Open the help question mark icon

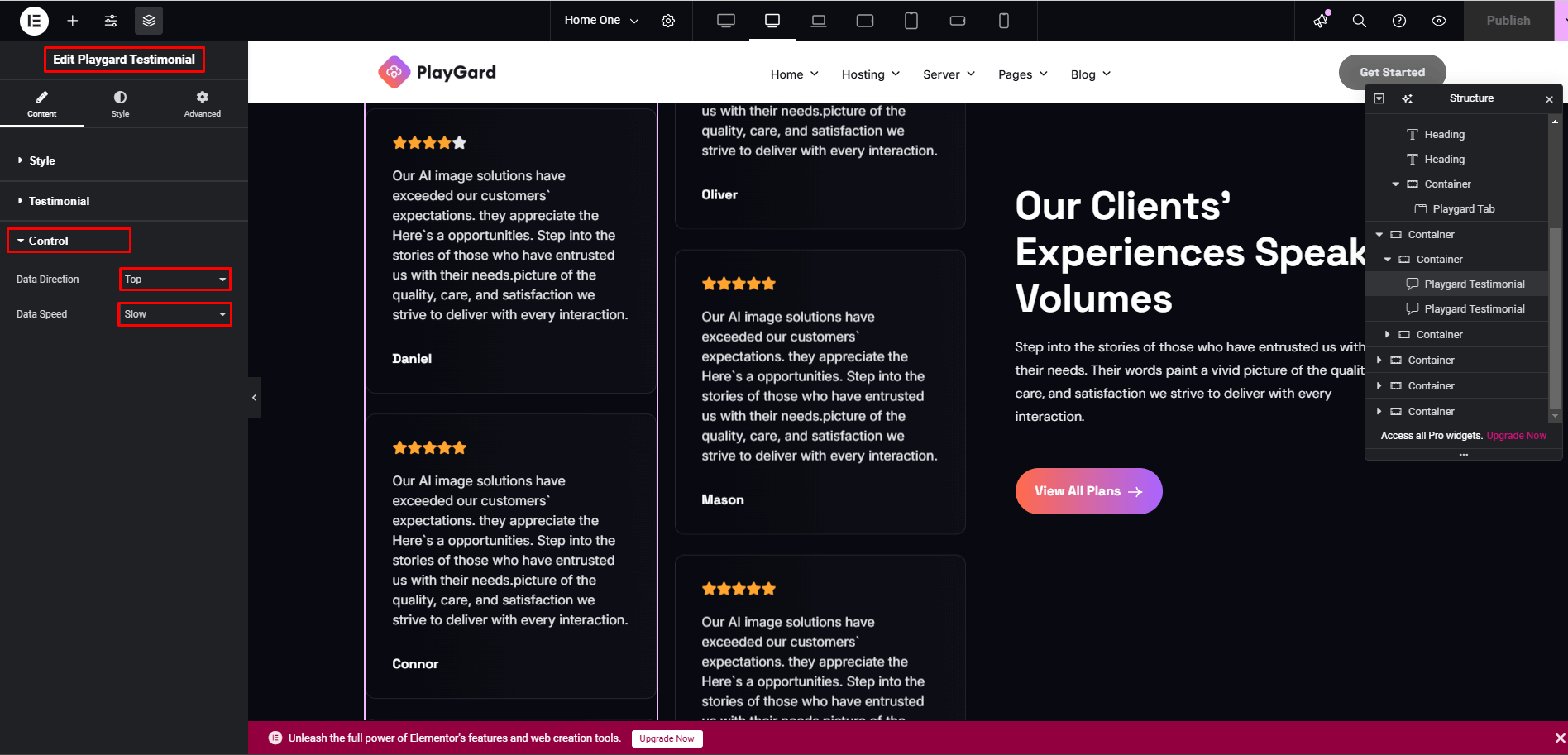[x=1399, y=21]
